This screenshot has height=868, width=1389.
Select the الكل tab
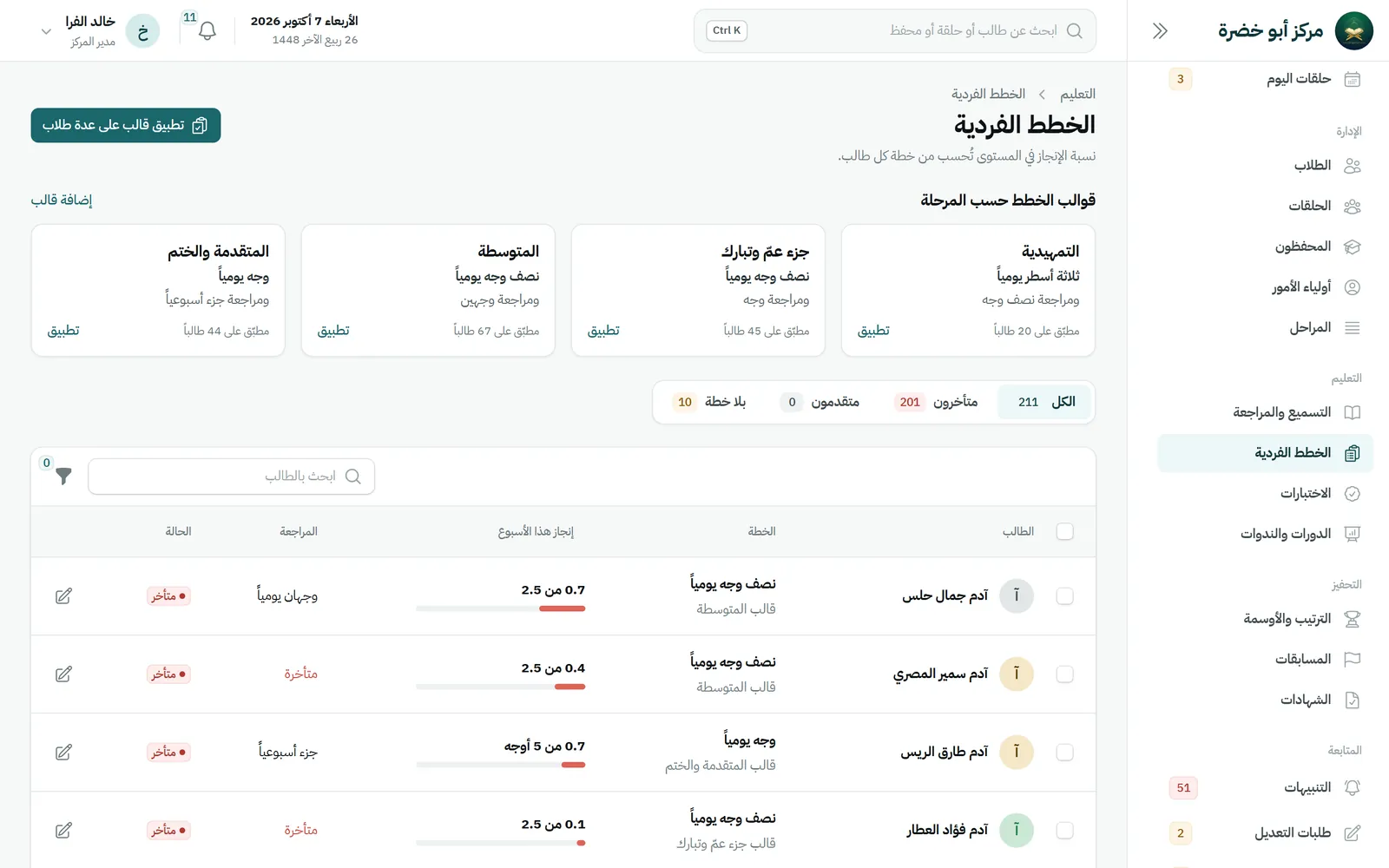(1045, 402)
